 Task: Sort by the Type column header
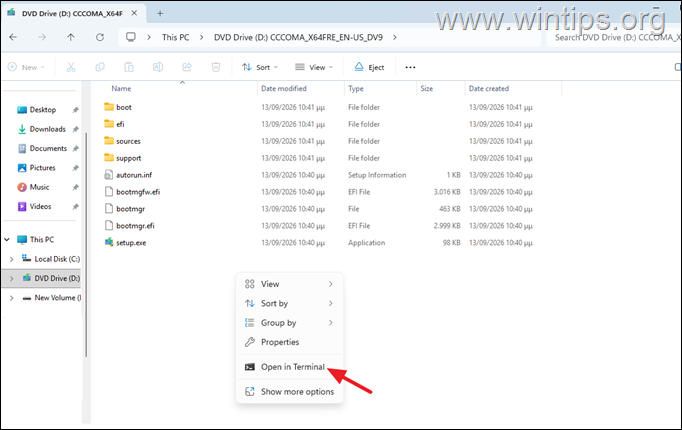tap(356, 88)
